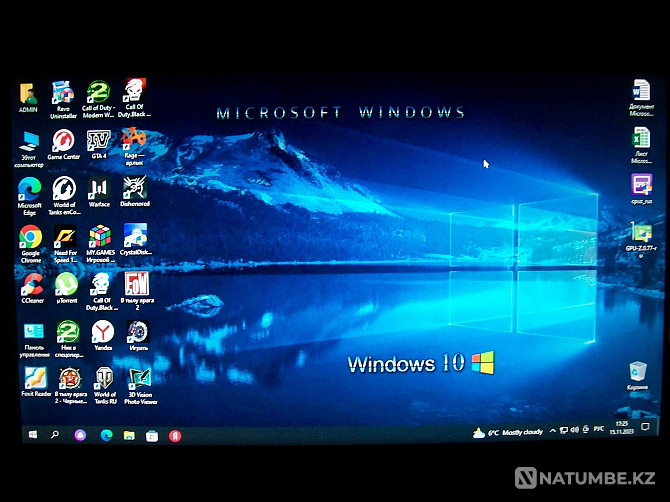Open the volume control tray icon
670x502 pixels.
[575, 430]
